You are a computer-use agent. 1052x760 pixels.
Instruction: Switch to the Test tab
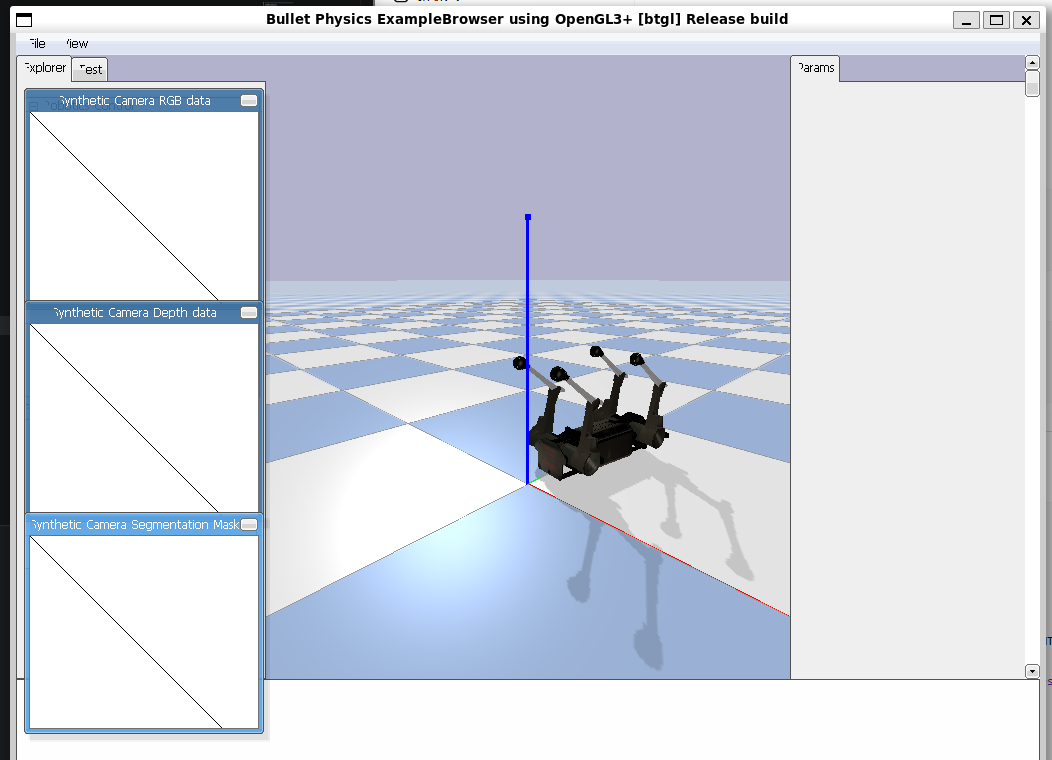pyautogui.click(x=90, y=69)
